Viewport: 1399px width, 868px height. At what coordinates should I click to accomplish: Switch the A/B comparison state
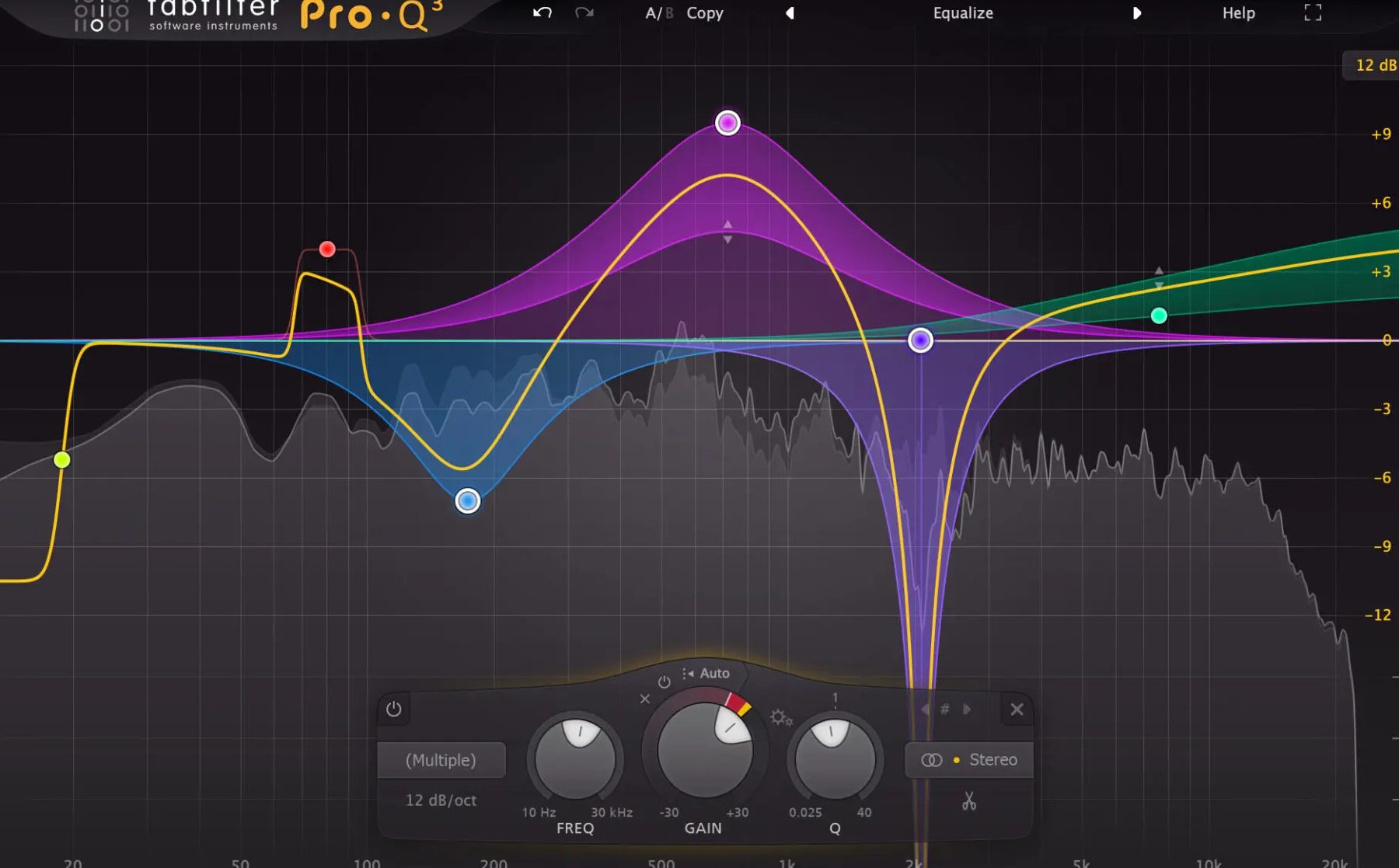pos(658,13)
